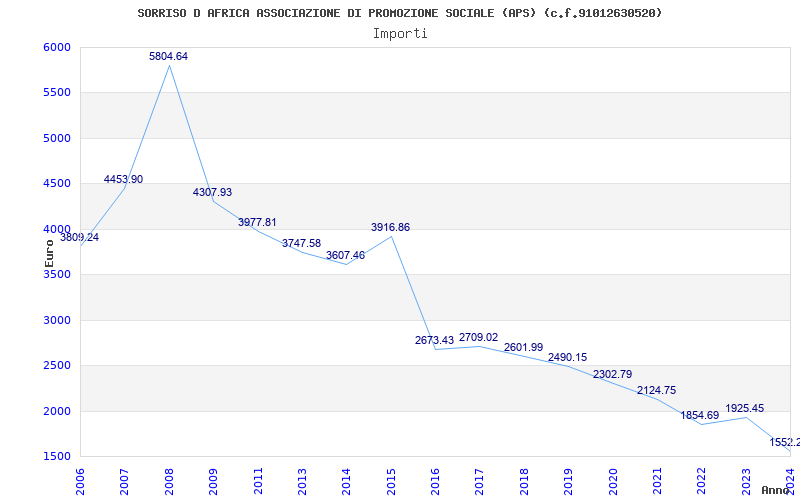
Task: Click the Importi subtitle
Action: click(x=400, y=34)
